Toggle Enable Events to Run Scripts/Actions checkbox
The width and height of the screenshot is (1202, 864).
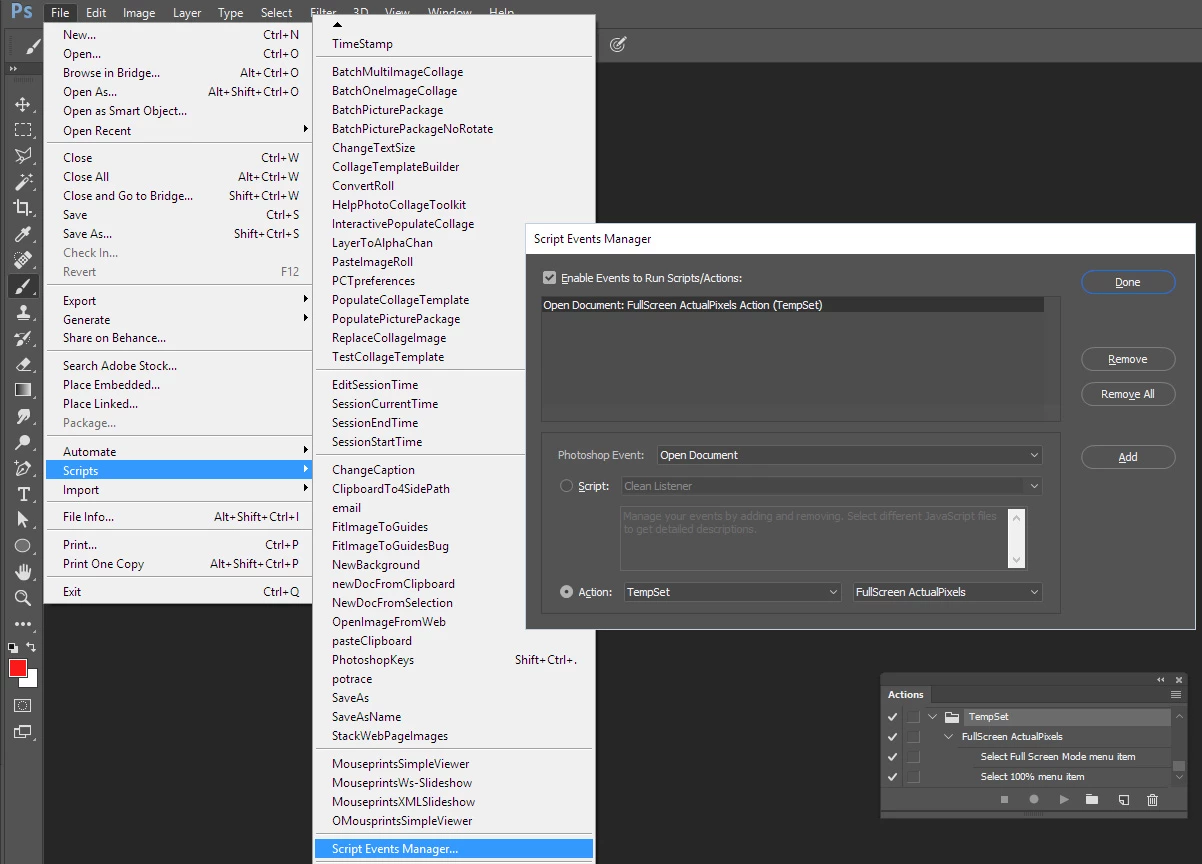(549, 278)
